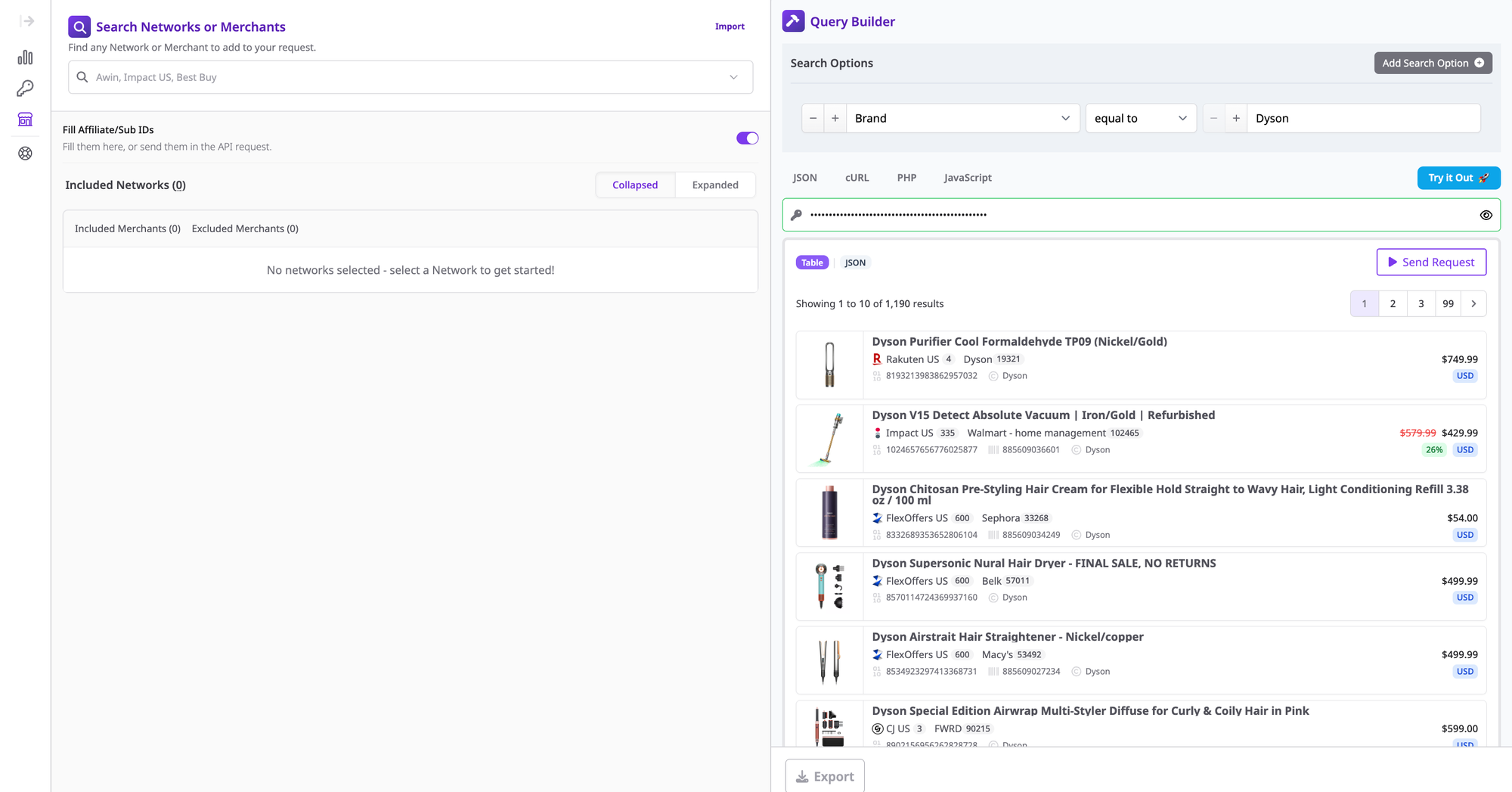The image size is (1512, 792).
Task: Click the masked API key field
Action: pos(1141,215)
